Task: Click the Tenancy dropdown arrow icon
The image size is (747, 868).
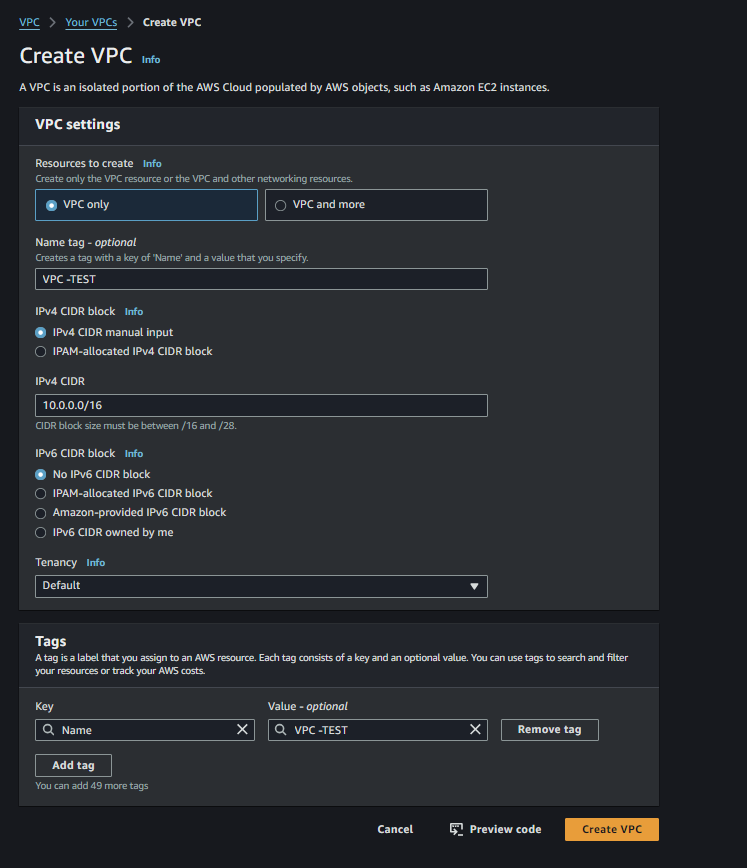Action: 474,586
